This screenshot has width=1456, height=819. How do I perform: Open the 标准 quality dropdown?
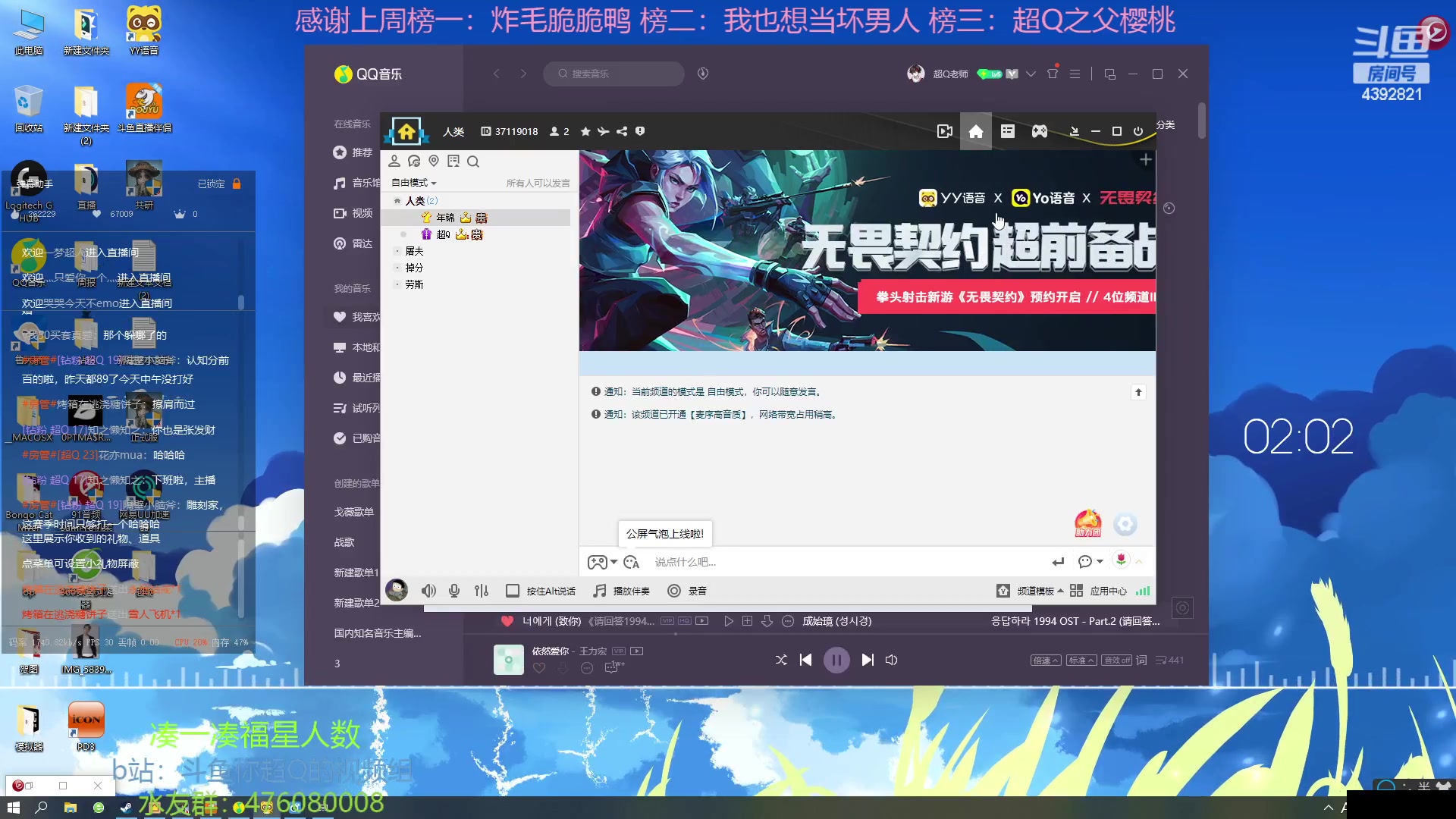coord(1081,660)
